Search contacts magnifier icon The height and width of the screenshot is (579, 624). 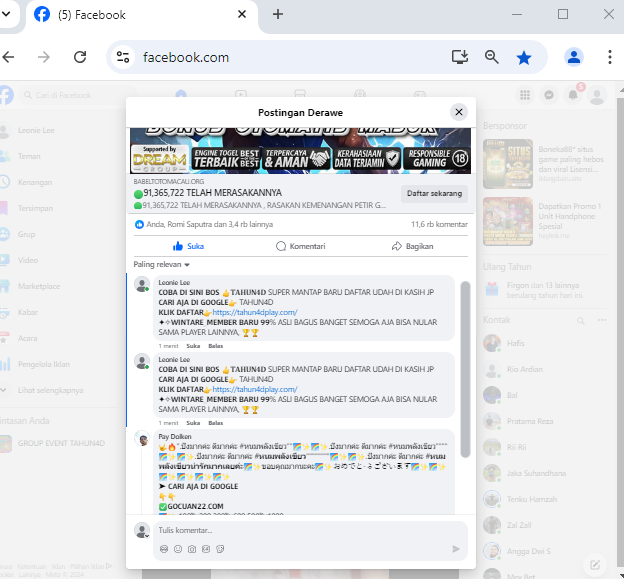pyautogui.click(x=581, y=320)
